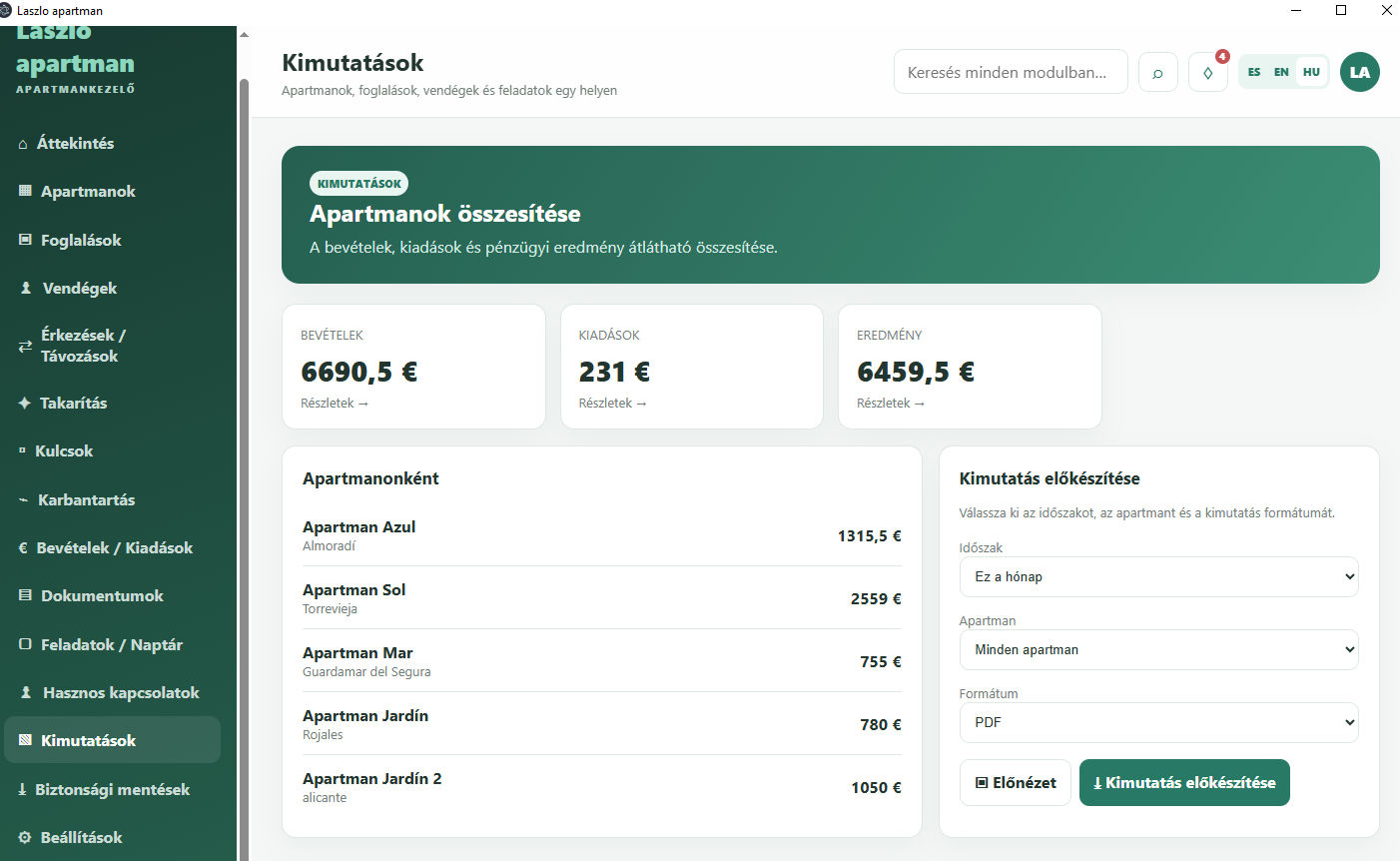This screenshot has height=861, width=1400.
Task: Open the Formátum dropdown showing PDF
Action: (x=1158, y=722)
